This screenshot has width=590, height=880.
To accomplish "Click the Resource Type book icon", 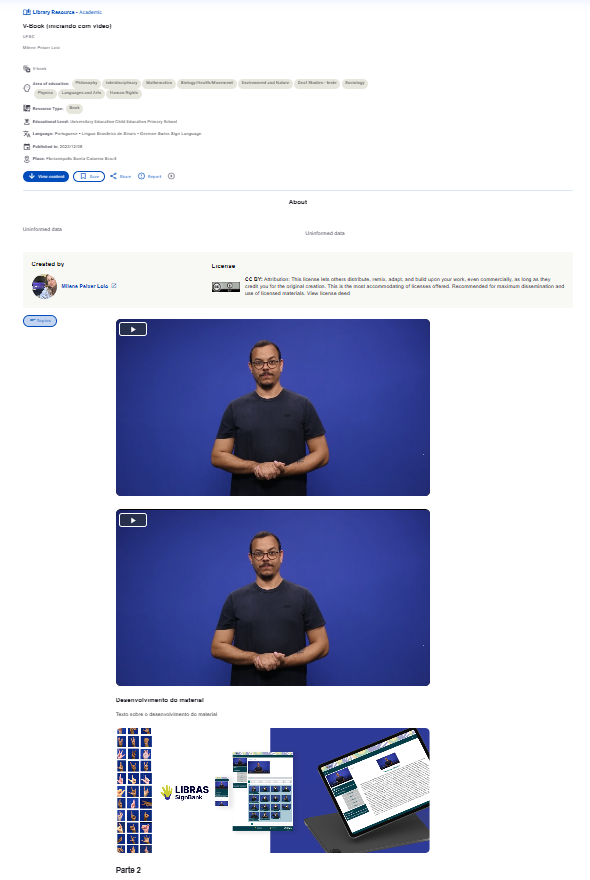I will (26, 108).
